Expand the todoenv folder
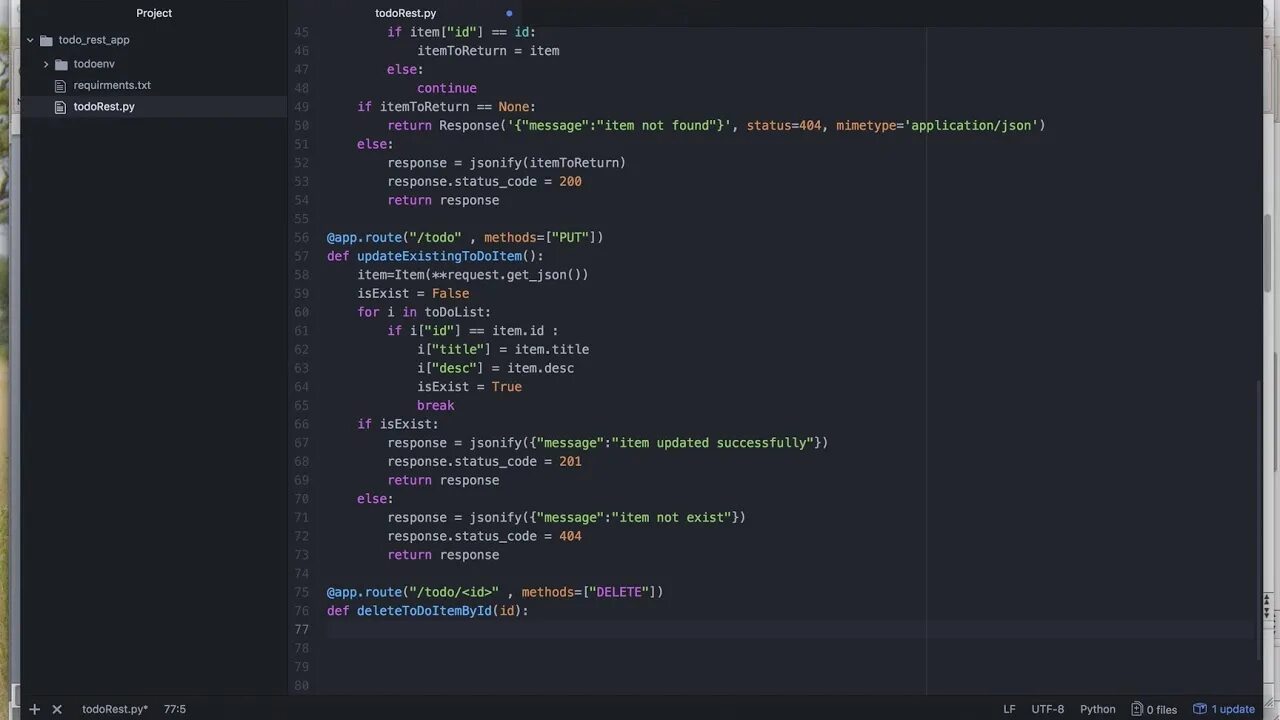This screenshot has width=1280, height=720. 46,64
